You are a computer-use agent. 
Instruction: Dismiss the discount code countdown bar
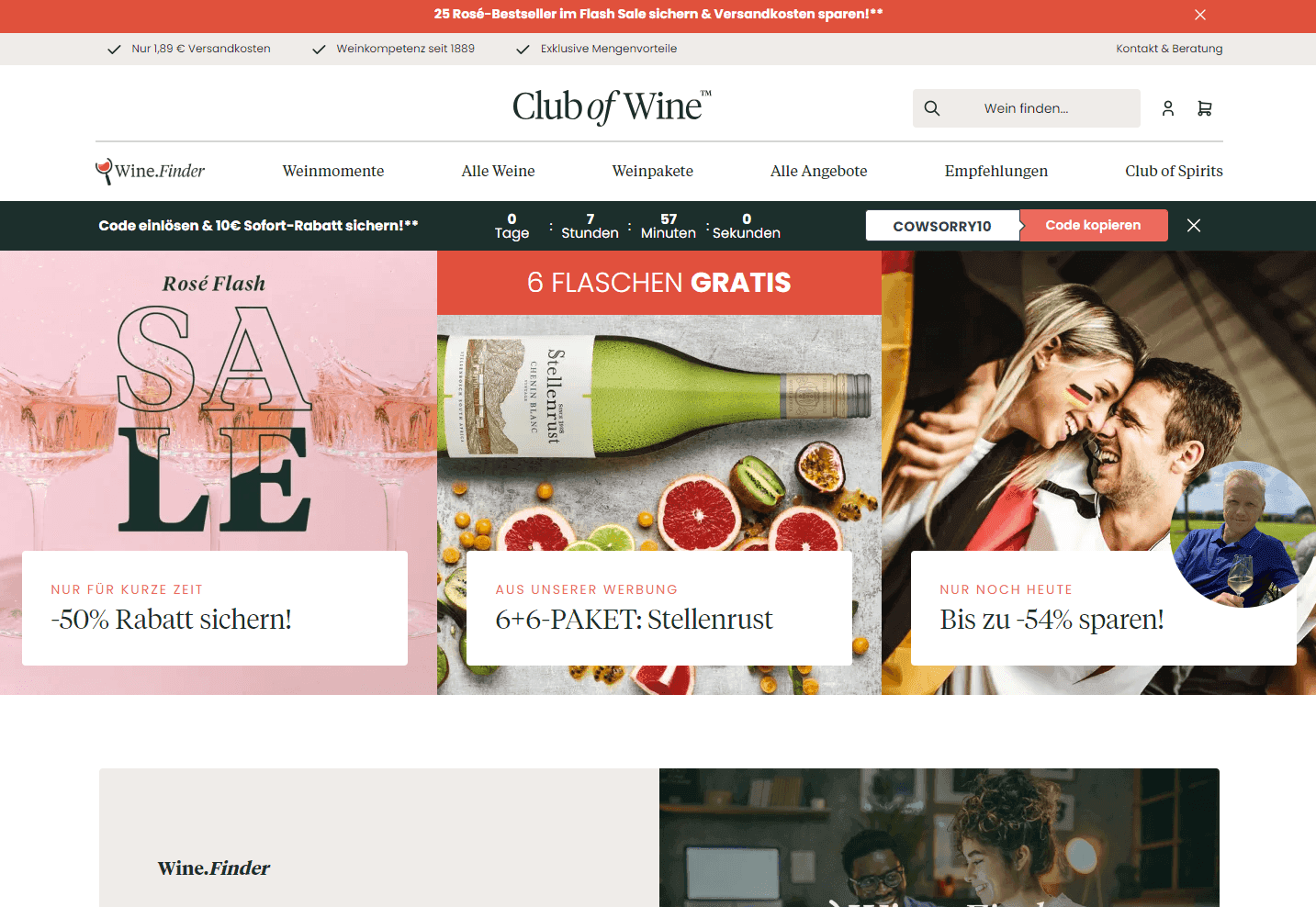1194,226
